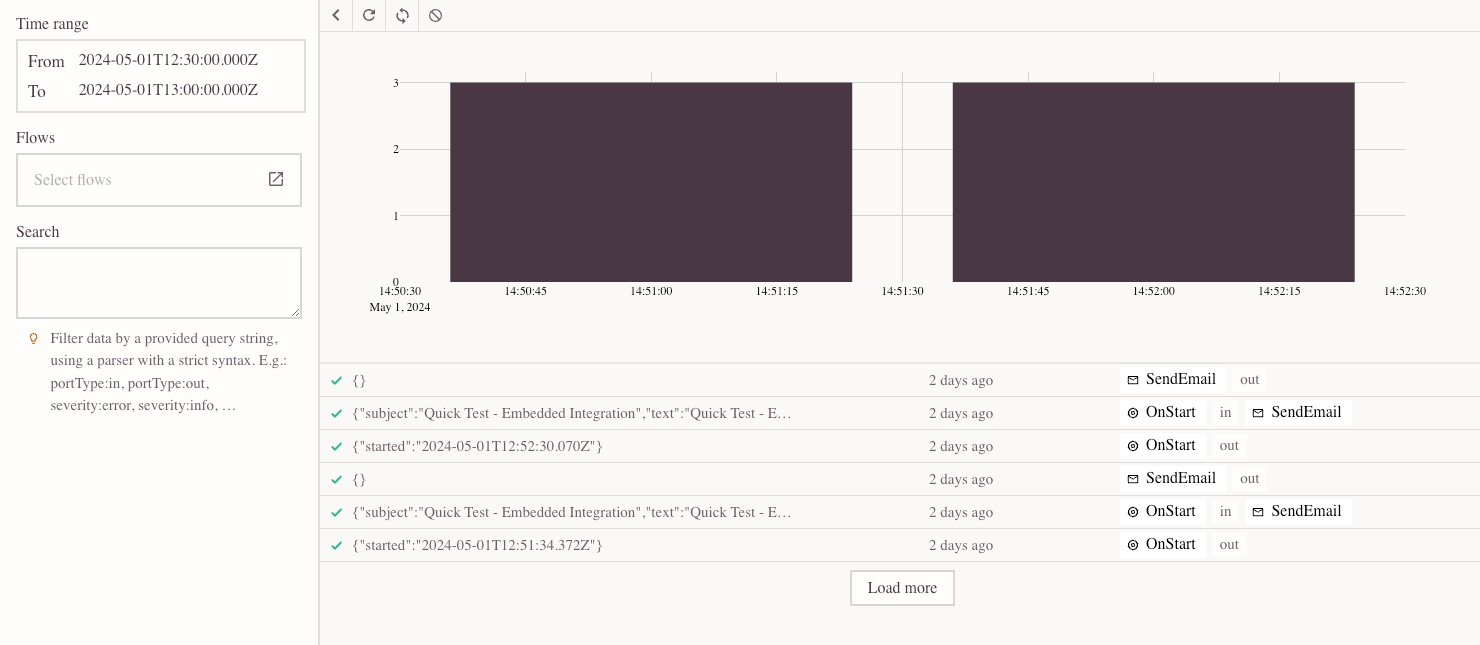Screen dimensions: 1480x645
Task: Click the From time range field
Action: click(168, 60)
